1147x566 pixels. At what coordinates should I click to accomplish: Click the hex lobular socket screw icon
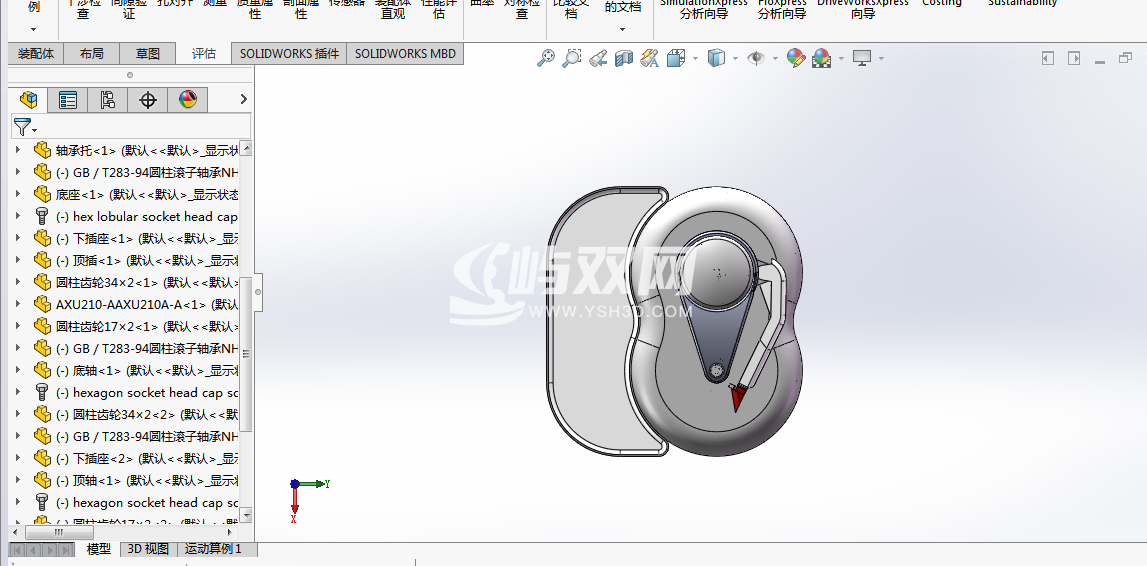click(x=42, y=216)
